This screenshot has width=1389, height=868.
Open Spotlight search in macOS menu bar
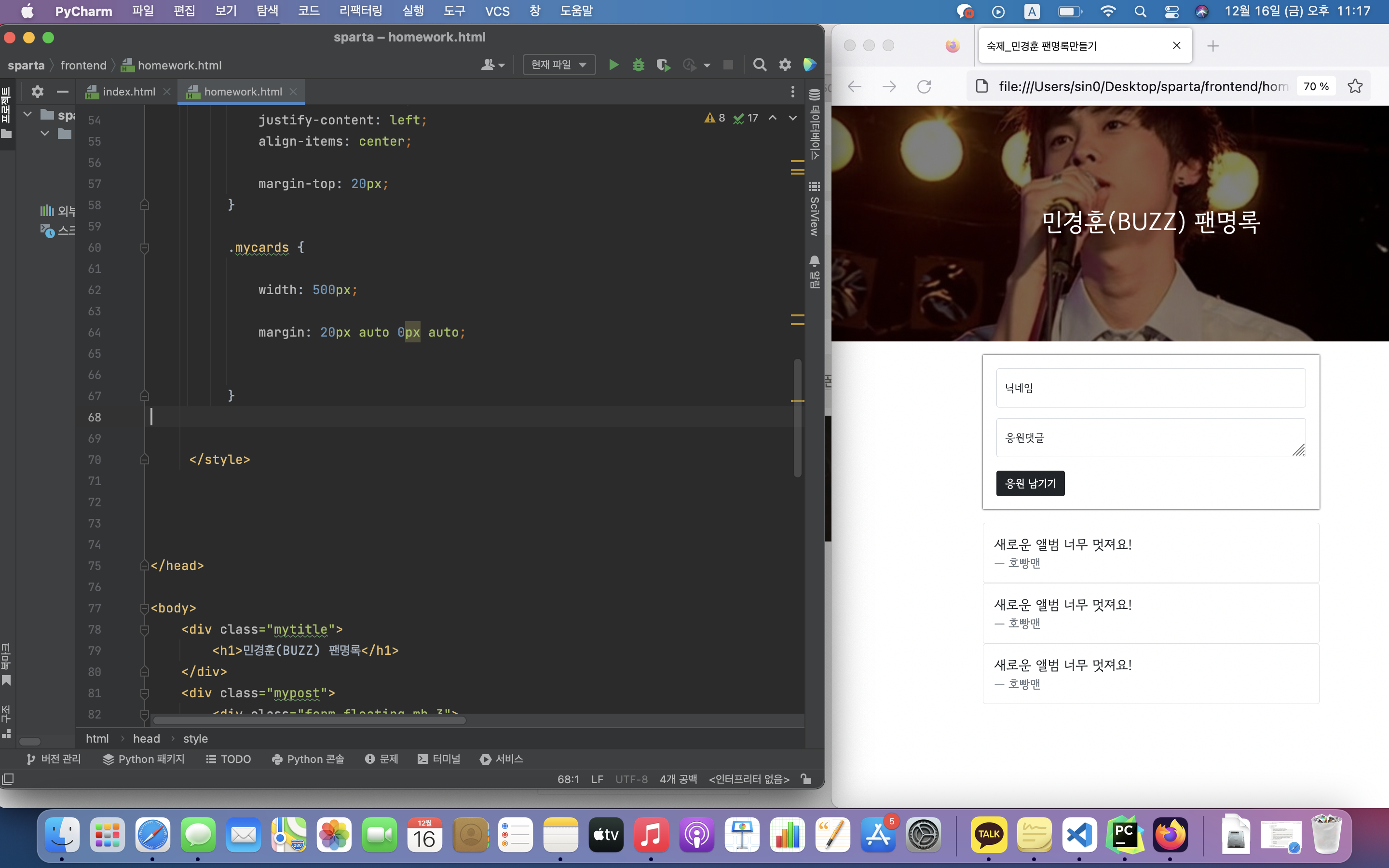coord(1141,12)
